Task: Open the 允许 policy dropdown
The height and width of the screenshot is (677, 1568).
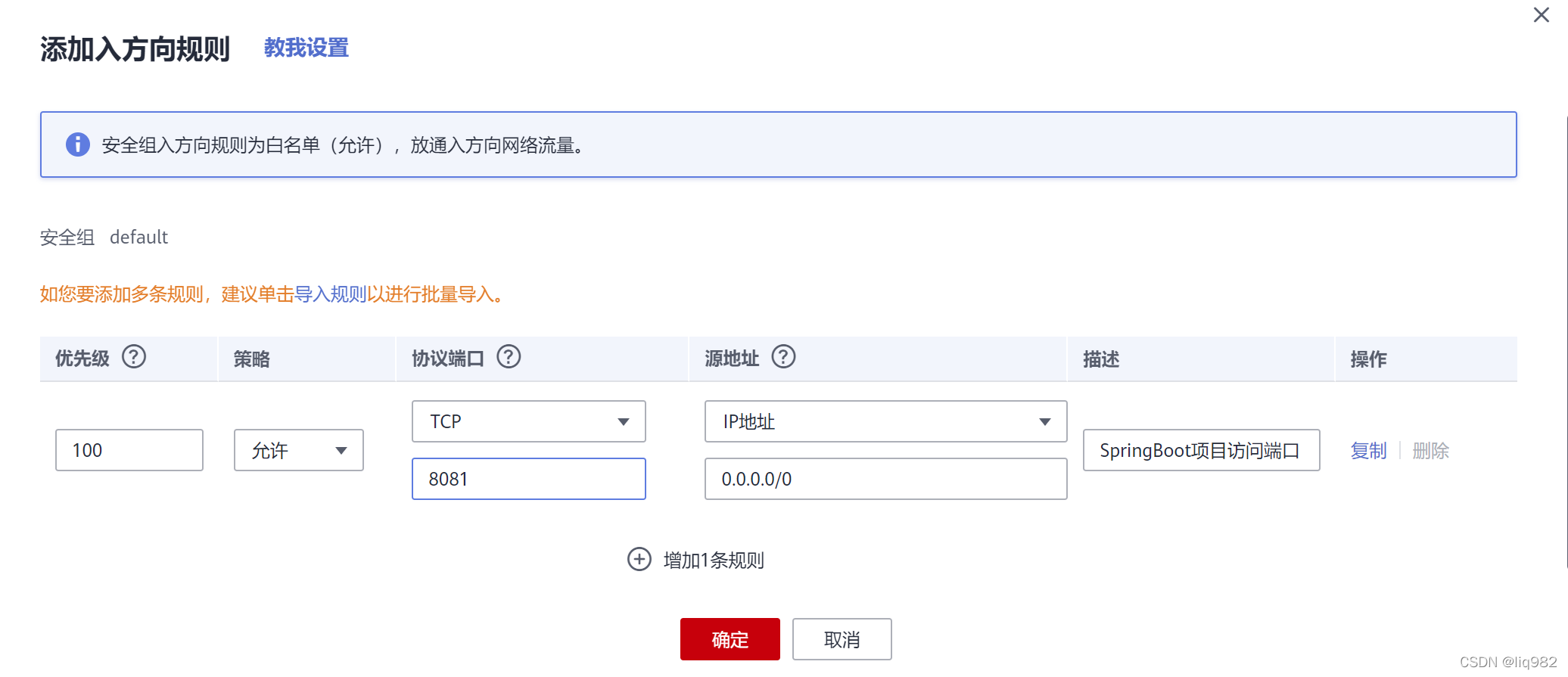Action: coord(299,450)
